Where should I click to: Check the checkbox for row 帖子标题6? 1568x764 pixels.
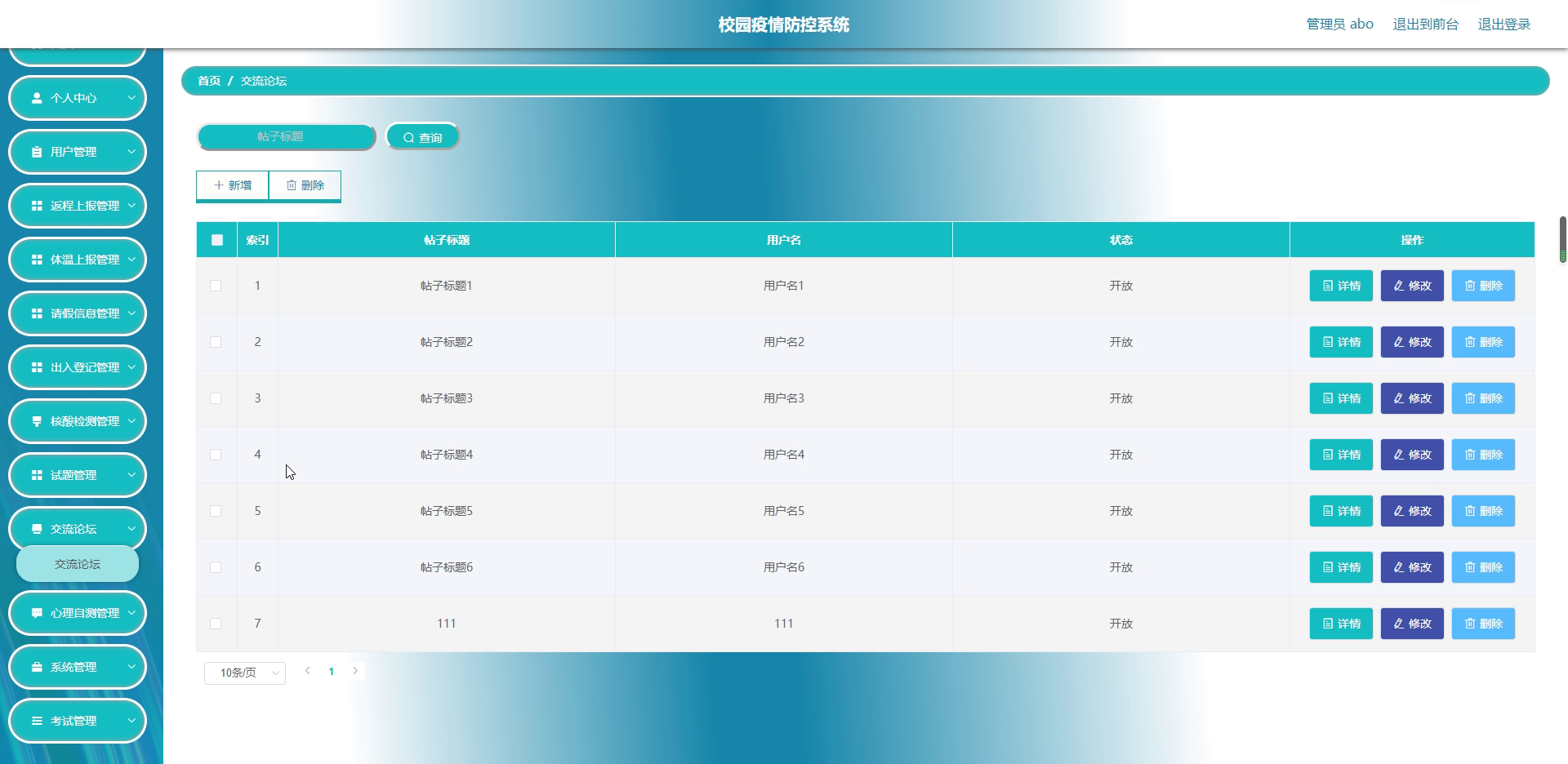216,567
